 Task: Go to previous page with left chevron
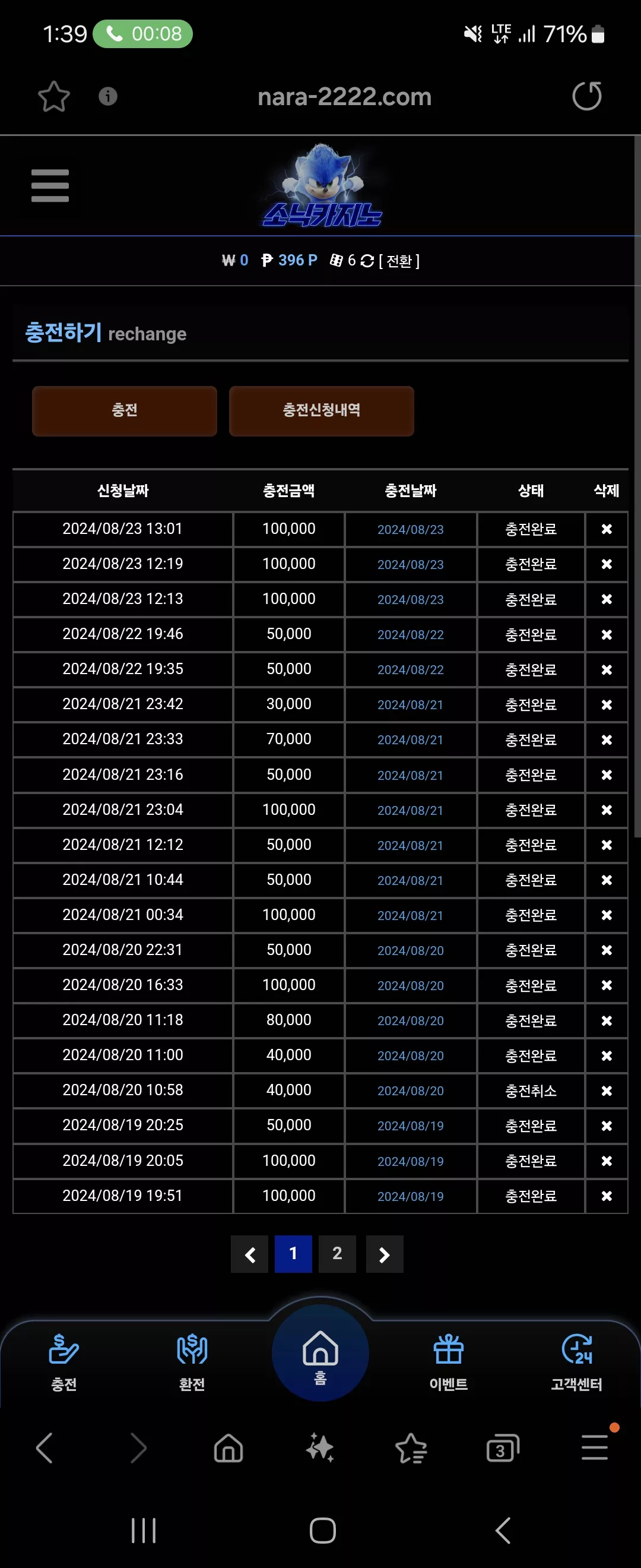(249, 1254)
